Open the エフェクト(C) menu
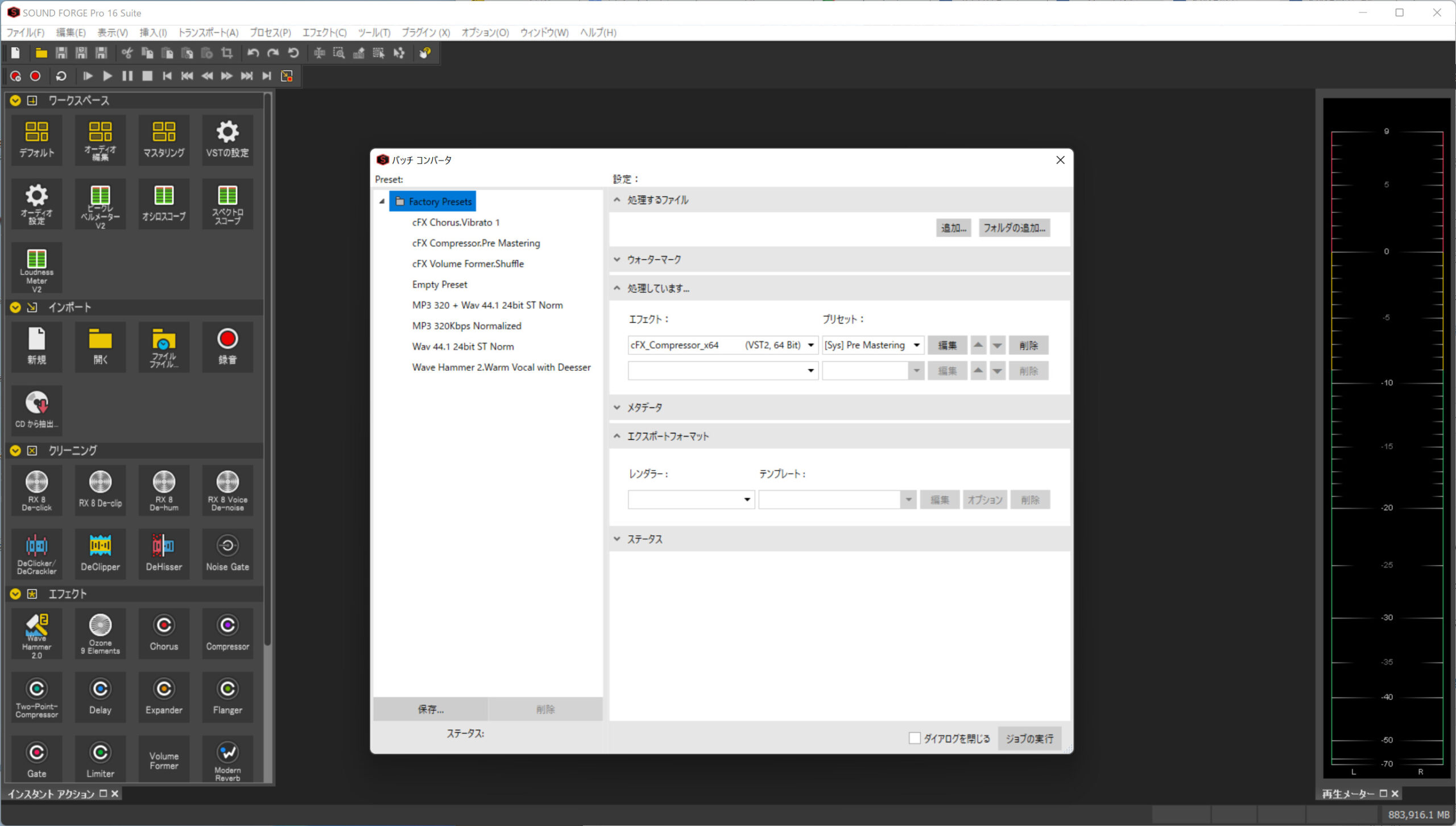 [x=324, y=32]
